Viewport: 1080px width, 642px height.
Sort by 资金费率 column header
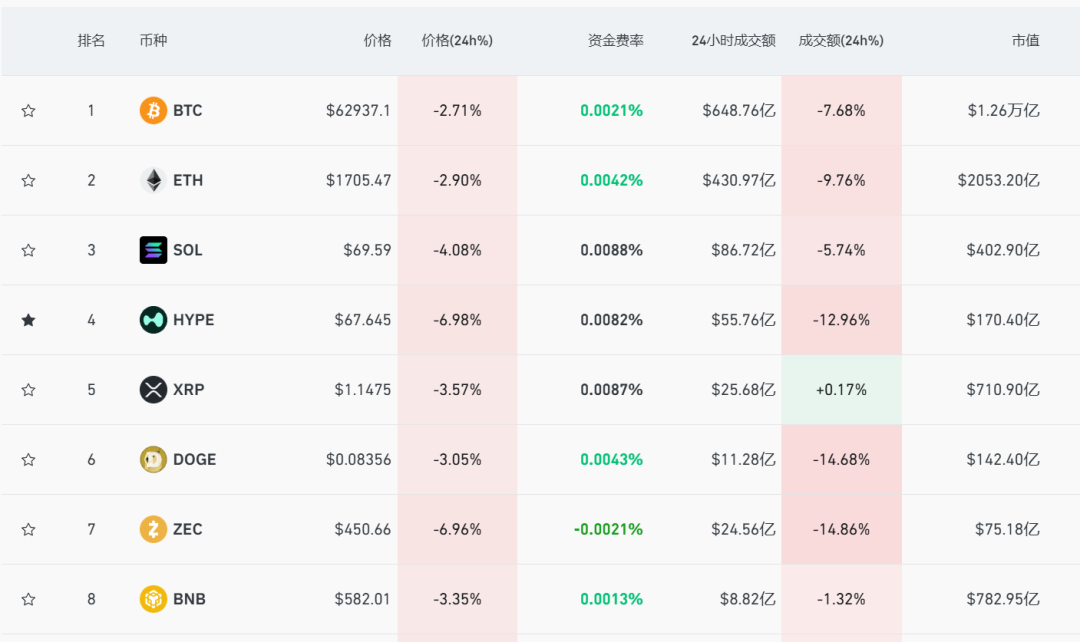tap(616, 41)
